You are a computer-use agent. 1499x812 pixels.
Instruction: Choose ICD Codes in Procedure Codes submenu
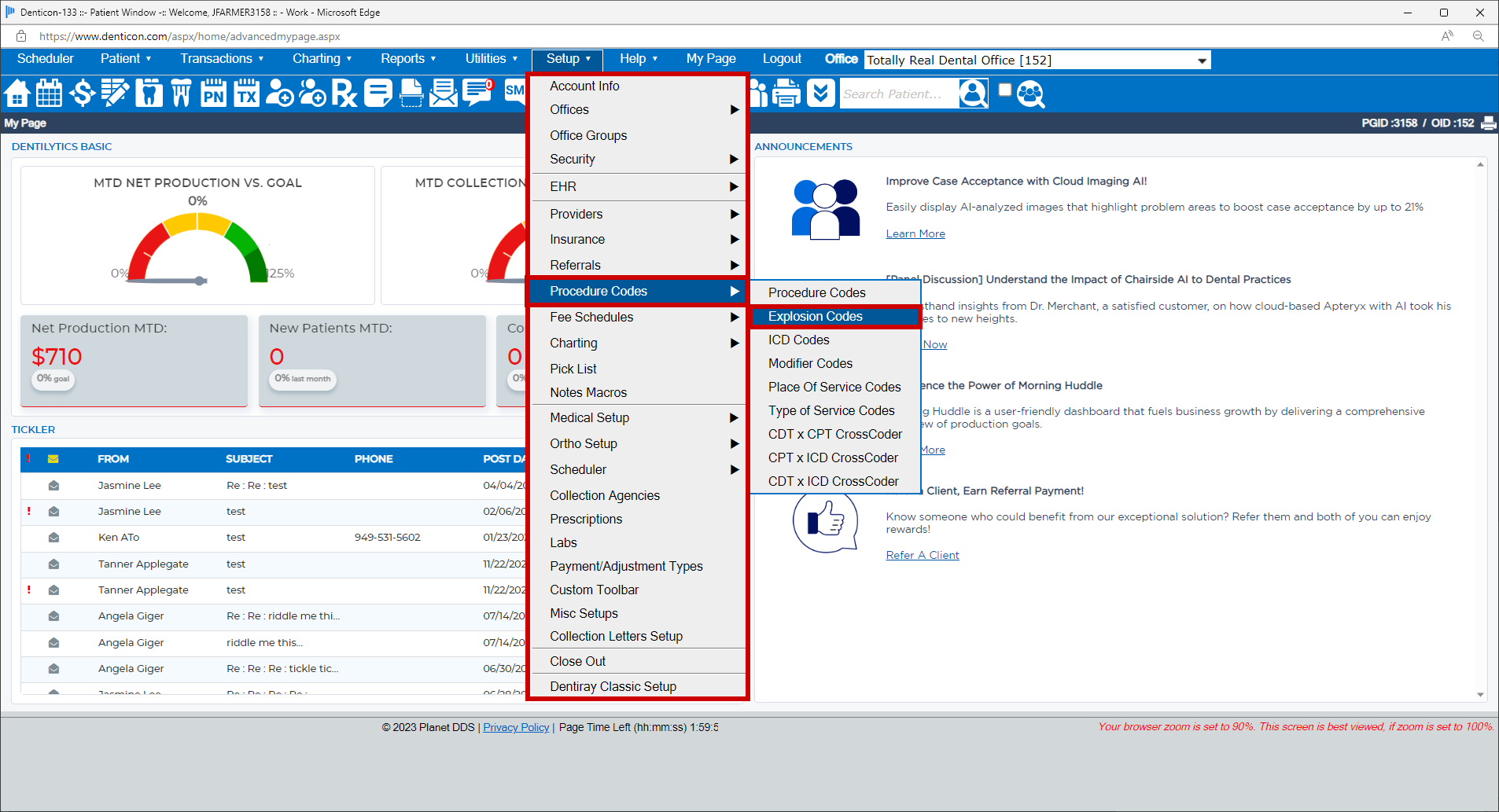798,340
